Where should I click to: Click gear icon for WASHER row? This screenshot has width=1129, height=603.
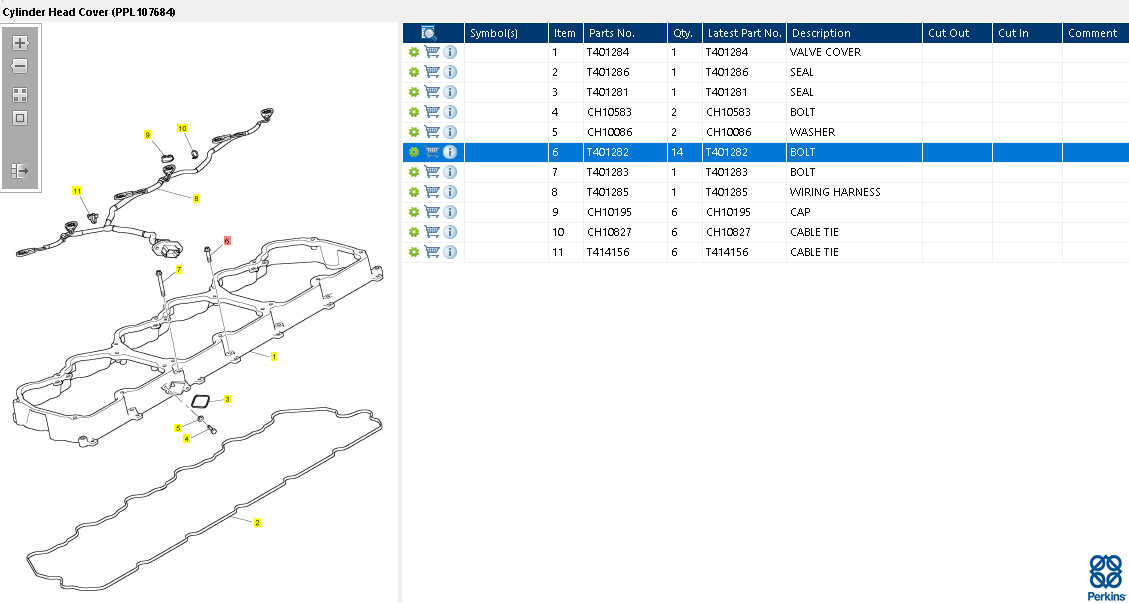[414, 132]
